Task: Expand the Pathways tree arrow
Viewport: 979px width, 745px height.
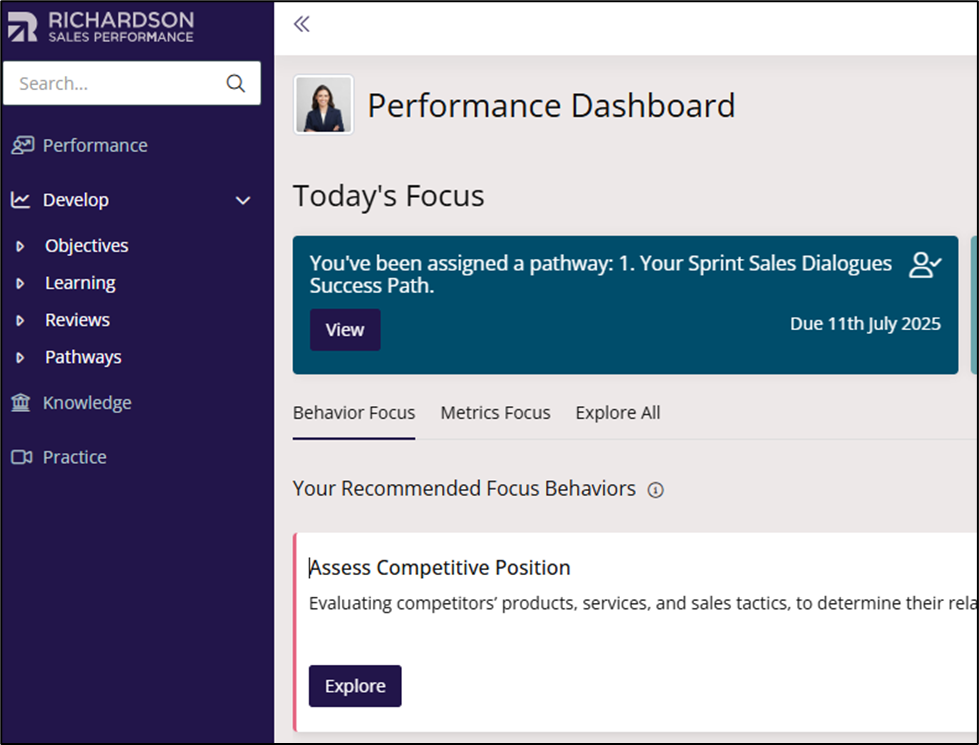Action: [20, 358]
